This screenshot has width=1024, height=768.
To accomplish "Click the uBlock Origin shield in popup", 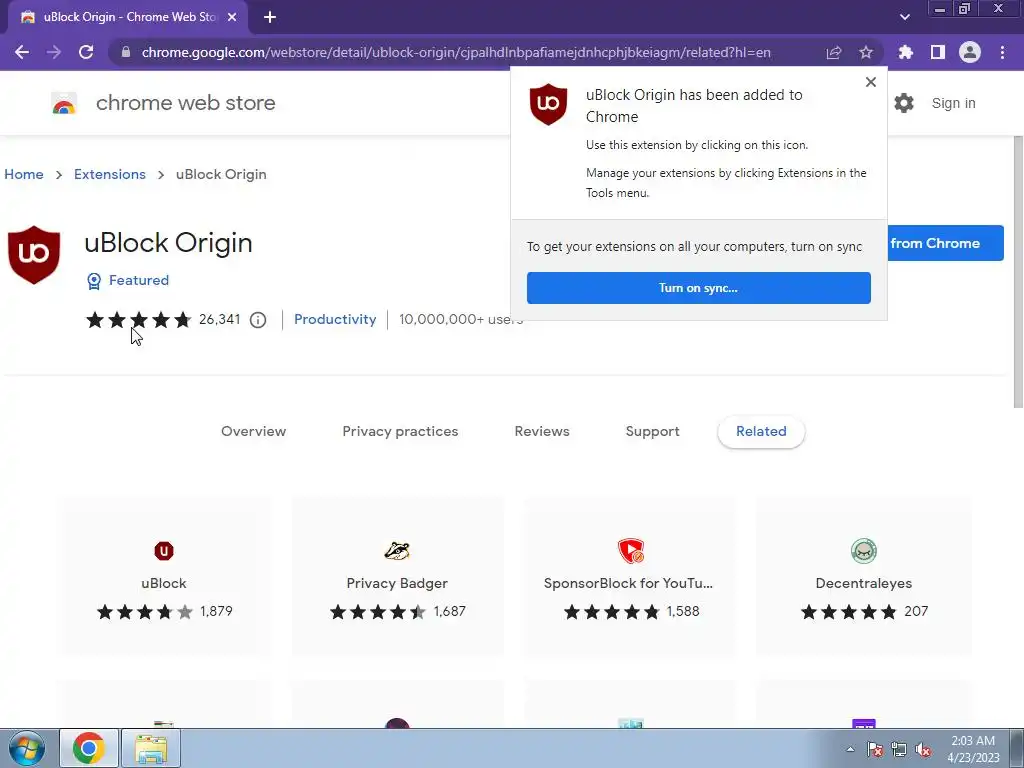I will tap(548, 104).
